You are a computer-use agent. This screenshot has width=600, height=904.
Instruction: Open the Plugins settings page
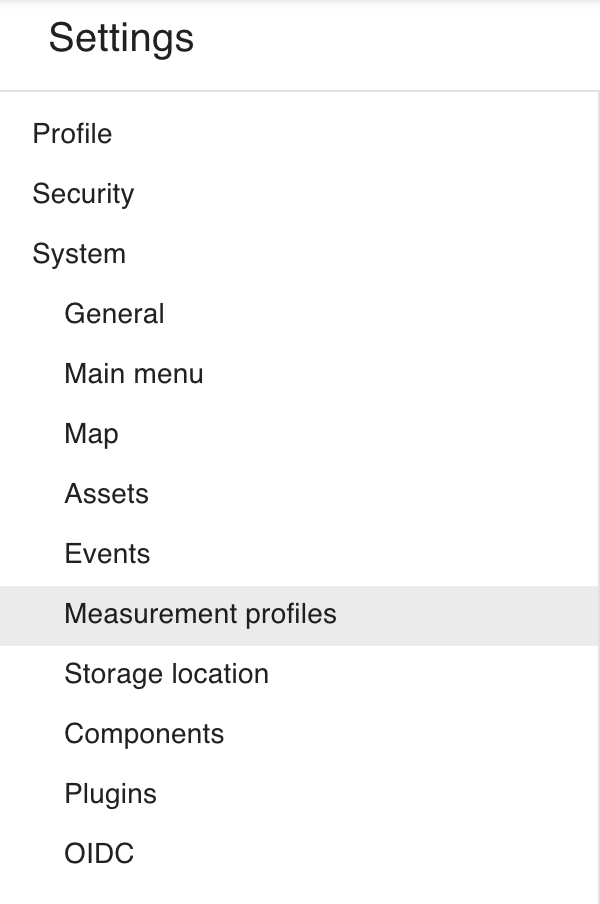(x=110, y=794)
